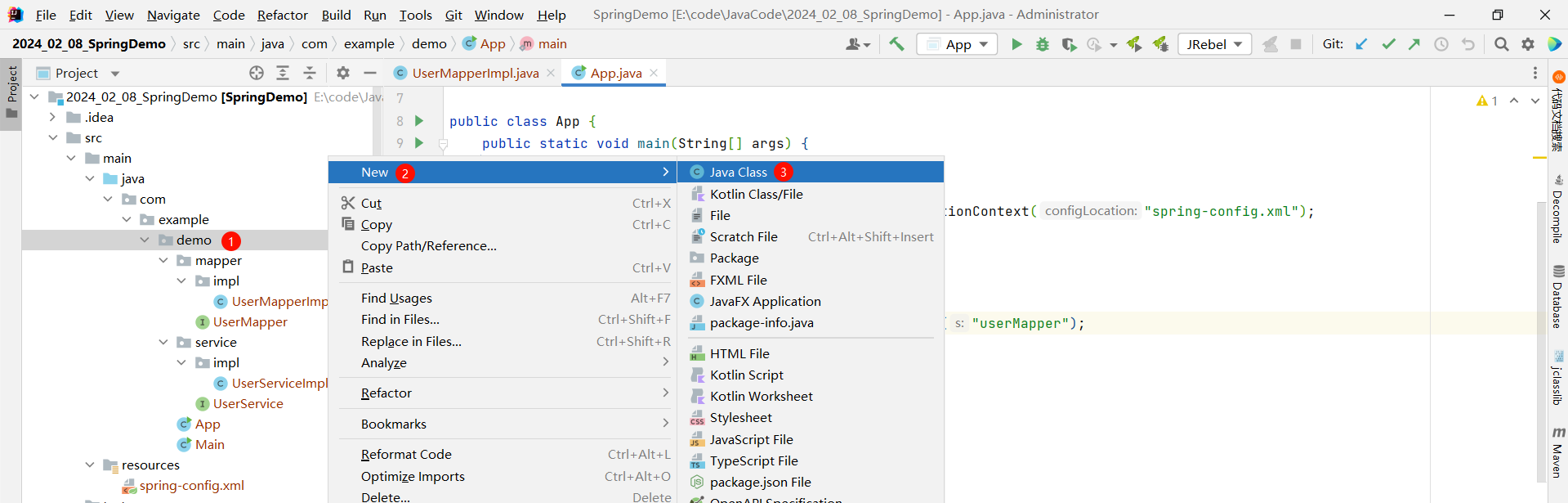Open IDE settings gear in top toolbar

[1528, 44]
